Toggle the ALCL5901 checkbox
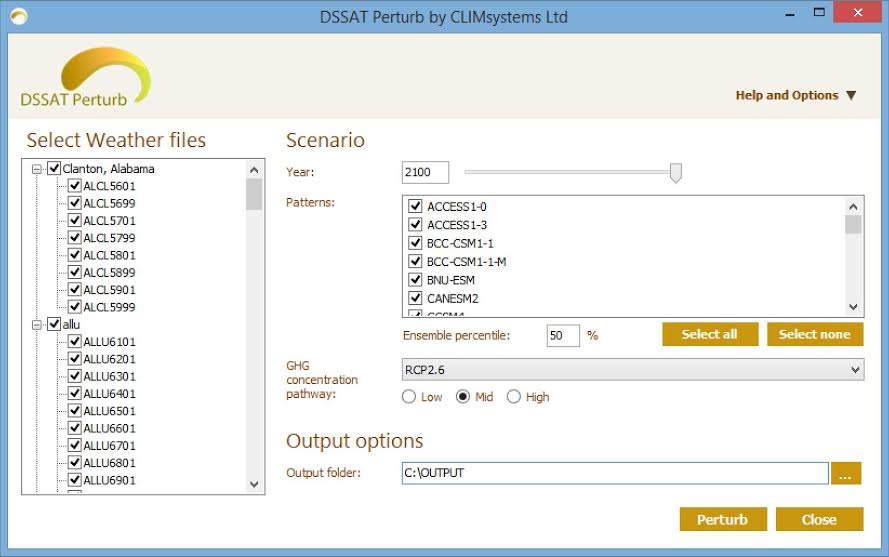The image size is (889, 557). pos(74,289)
